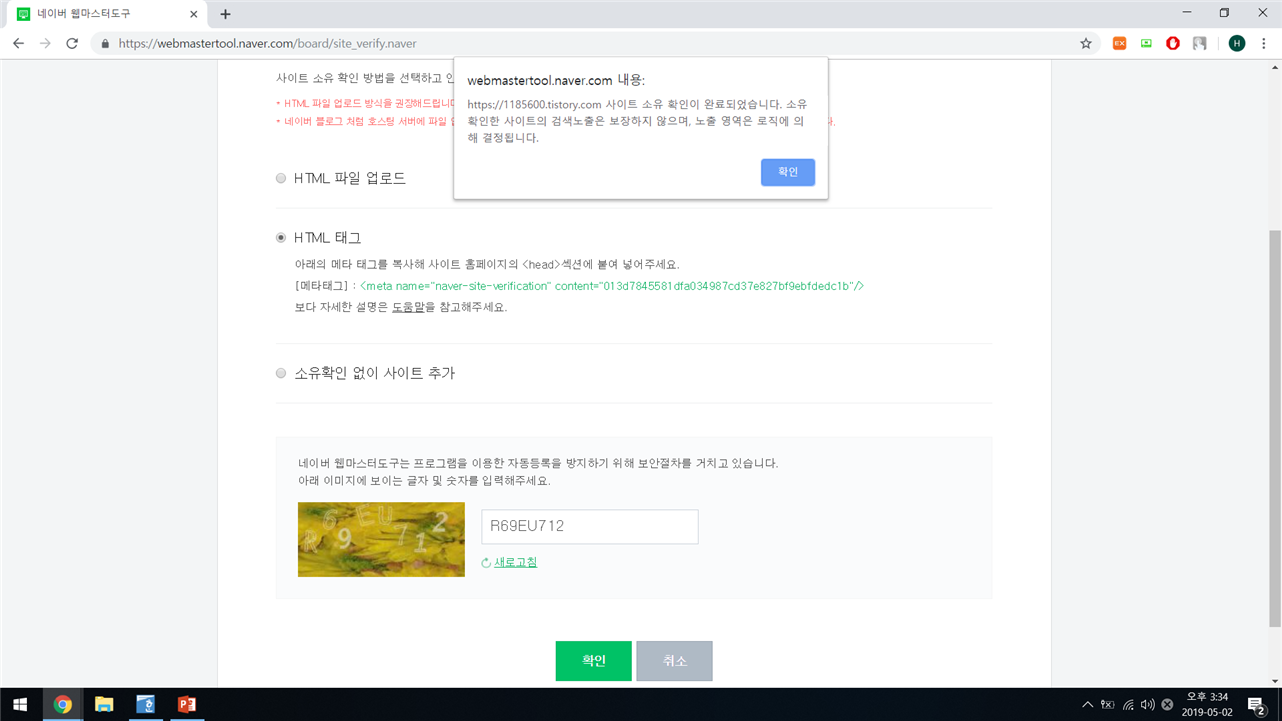1282x721 pixels.
Task: Click the browser forward arrow
Action: click(45, 44)
